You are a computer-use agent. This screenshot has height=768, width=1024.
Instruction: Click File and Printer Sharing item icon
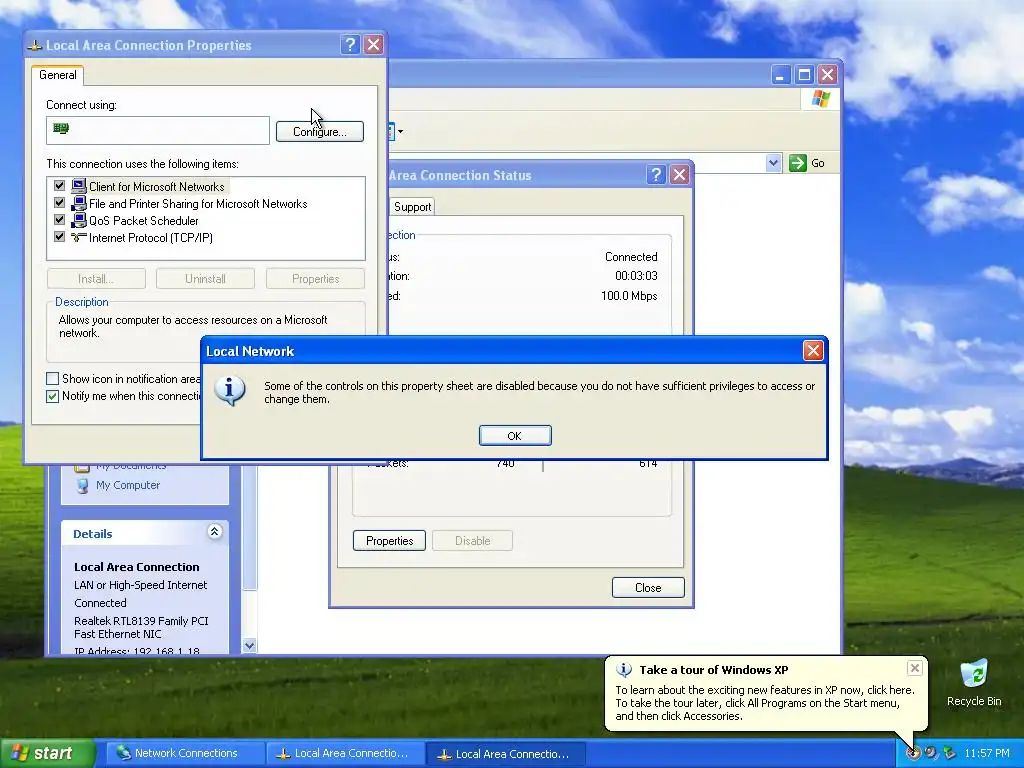point(78,203)
